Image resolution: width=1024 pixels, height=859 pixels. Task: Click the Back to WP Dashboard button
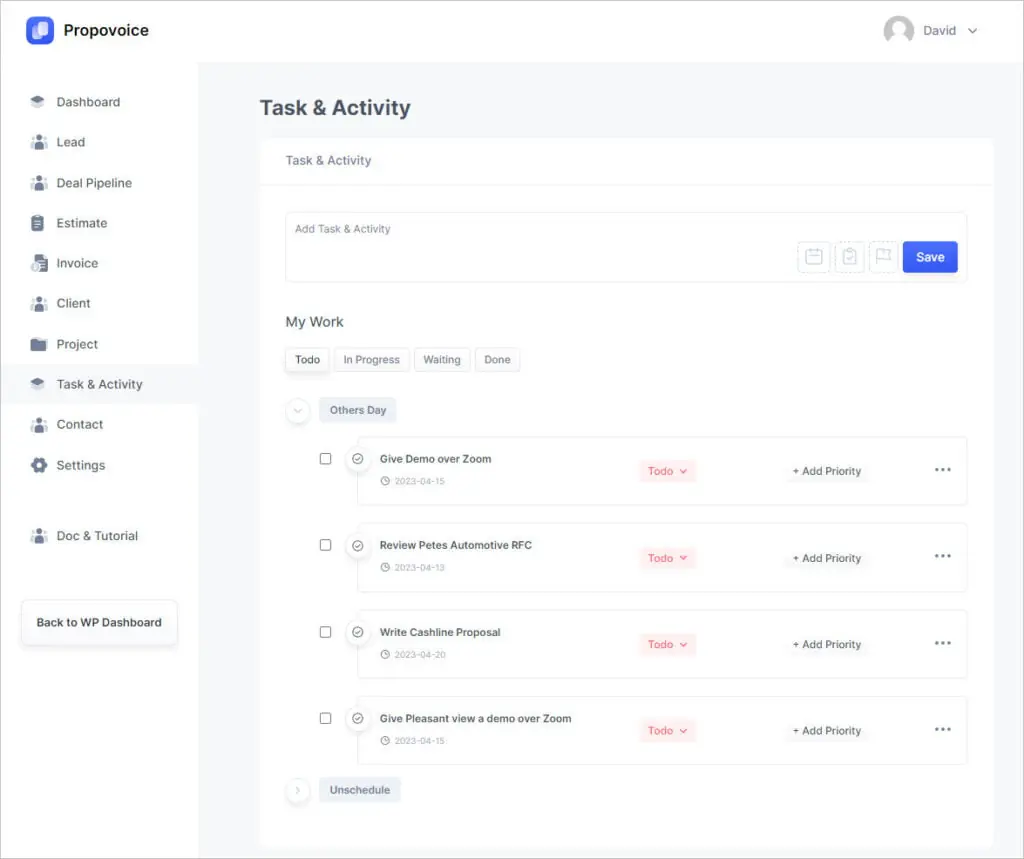pos(99,622)
